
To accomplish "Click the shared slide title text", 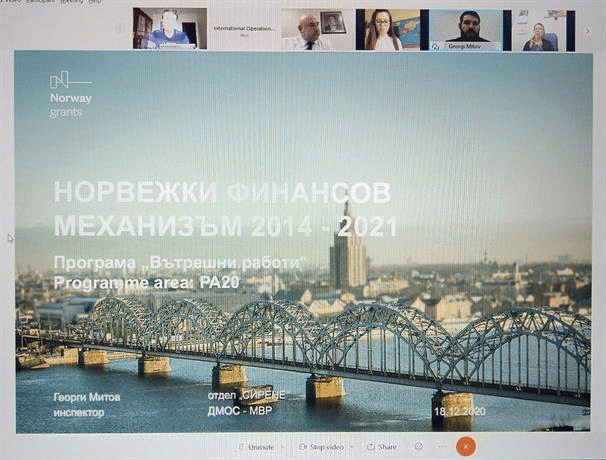I will click(225, 209).
